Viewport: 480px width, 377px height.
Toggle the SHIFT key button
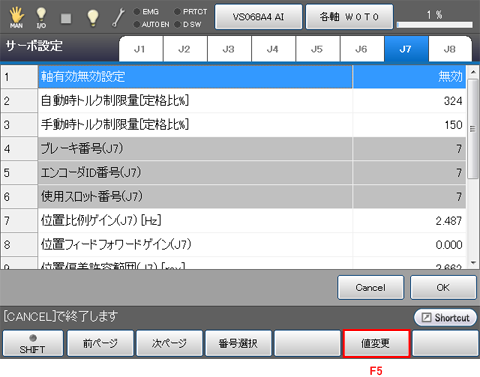pyautogui.click(x=32, y=343)
